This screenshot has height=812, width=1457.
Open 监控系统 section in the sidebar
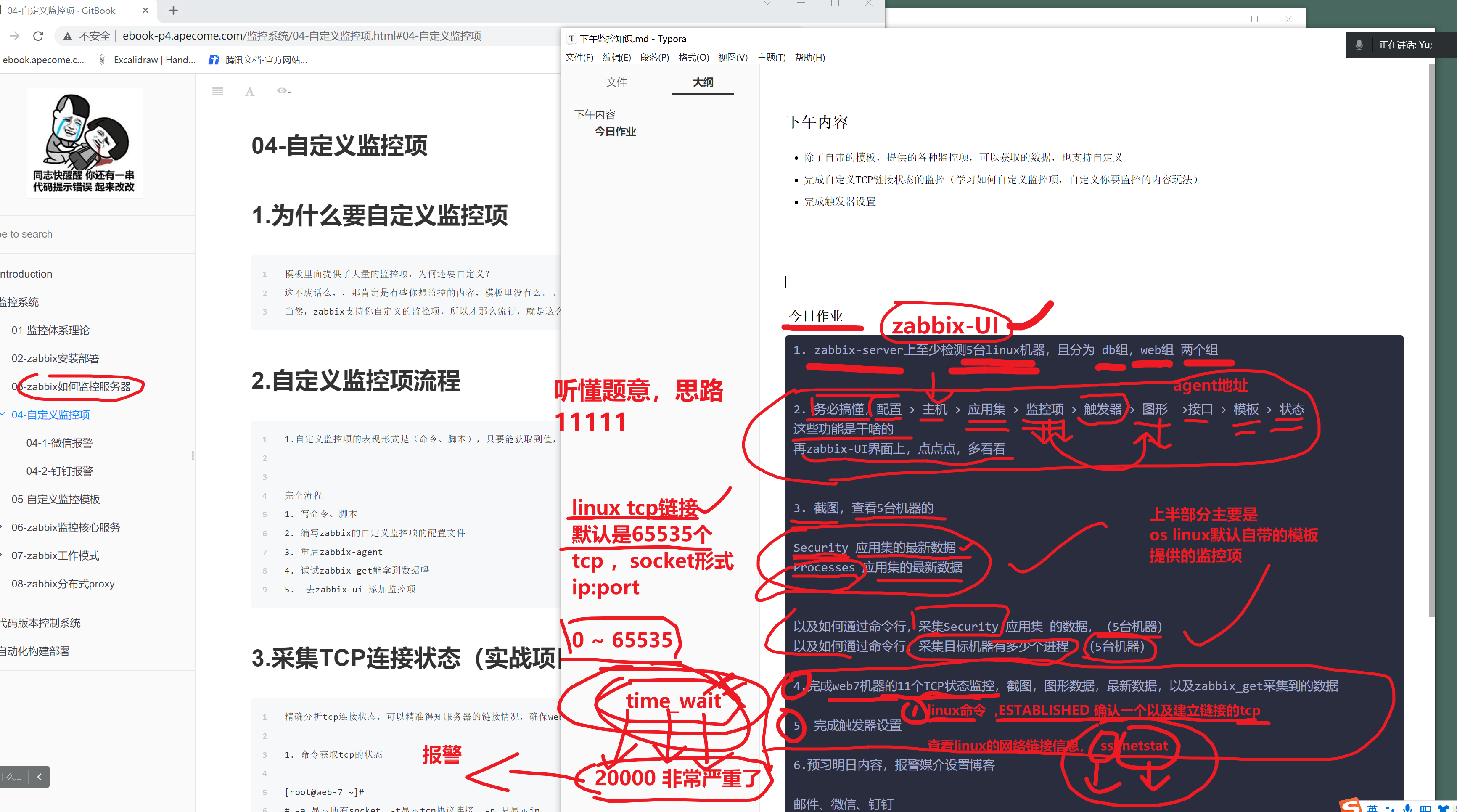(x=19, y=302)
